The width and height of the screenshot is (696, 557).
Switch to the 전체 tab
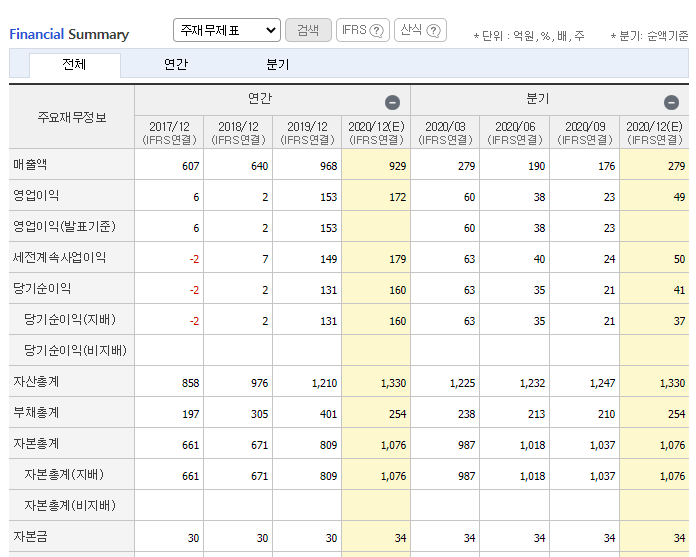[75, 65]
